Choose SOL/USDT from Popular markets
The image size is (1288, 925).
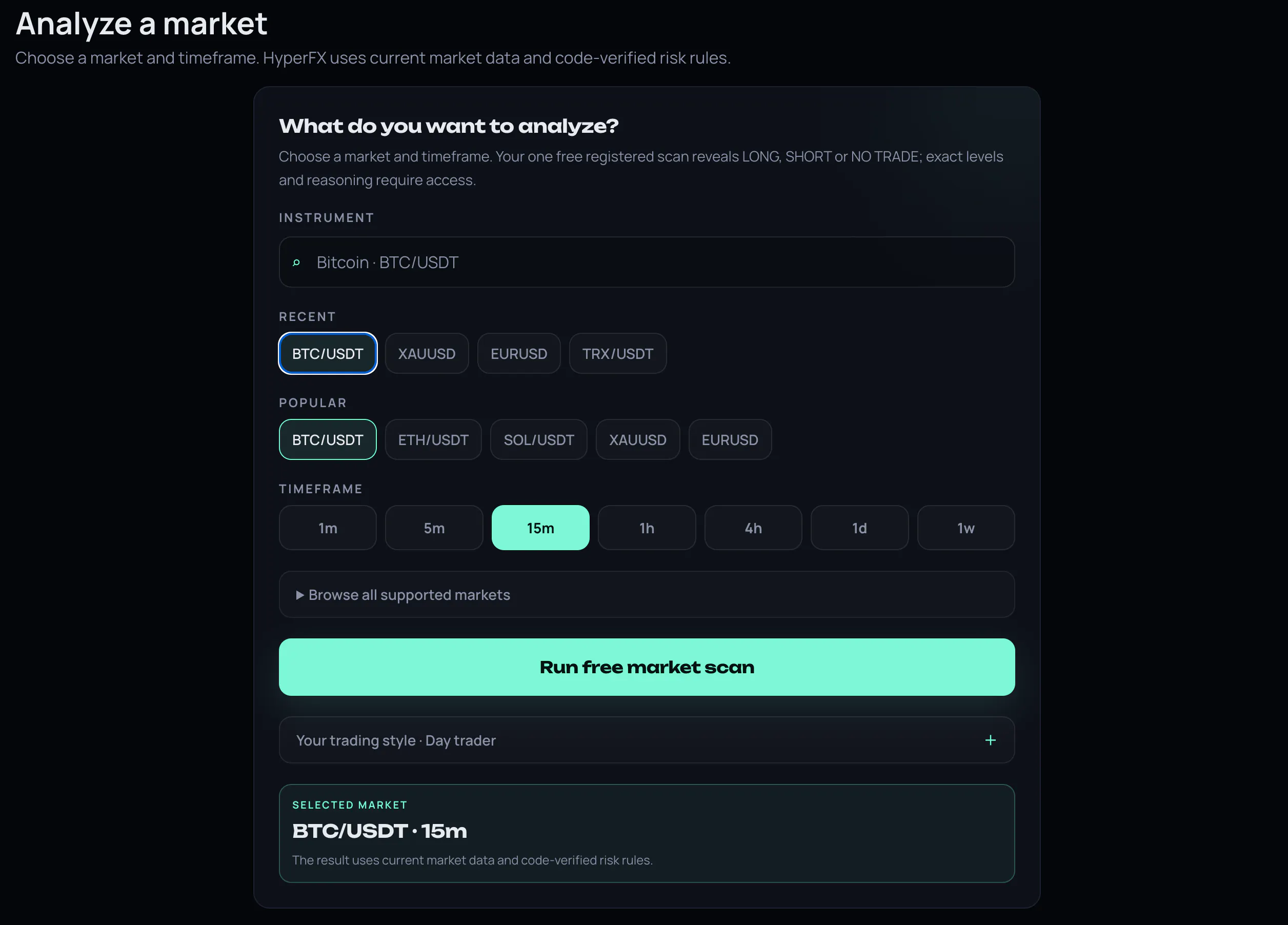pos(538,439)
